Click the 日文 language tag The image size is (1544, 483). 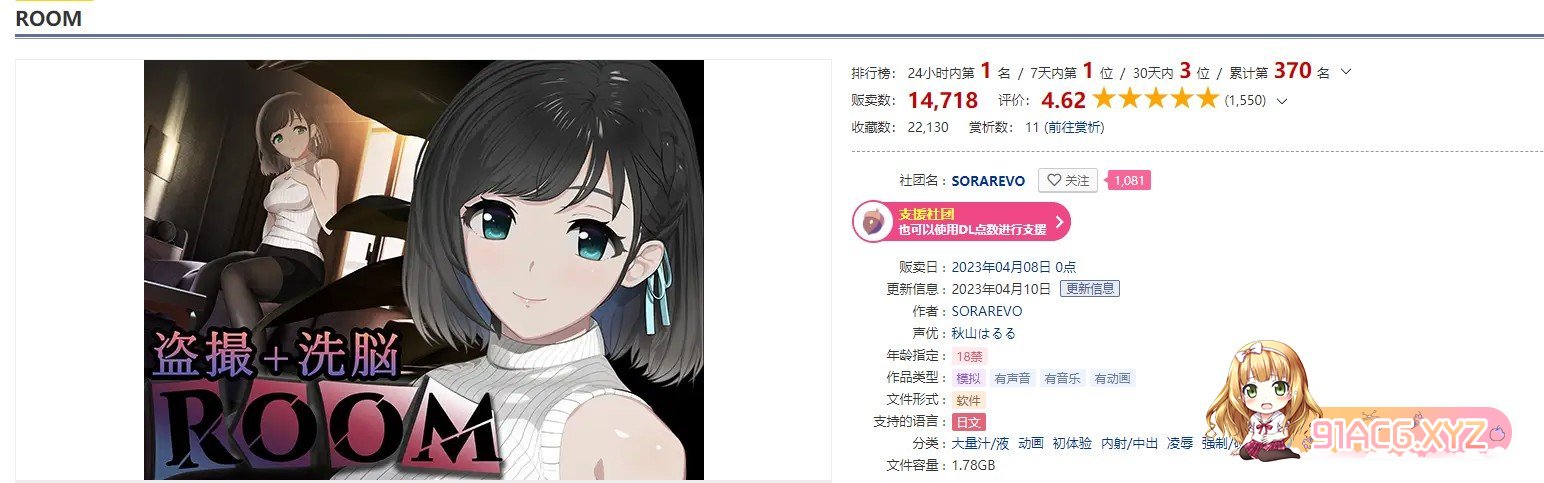969,422
